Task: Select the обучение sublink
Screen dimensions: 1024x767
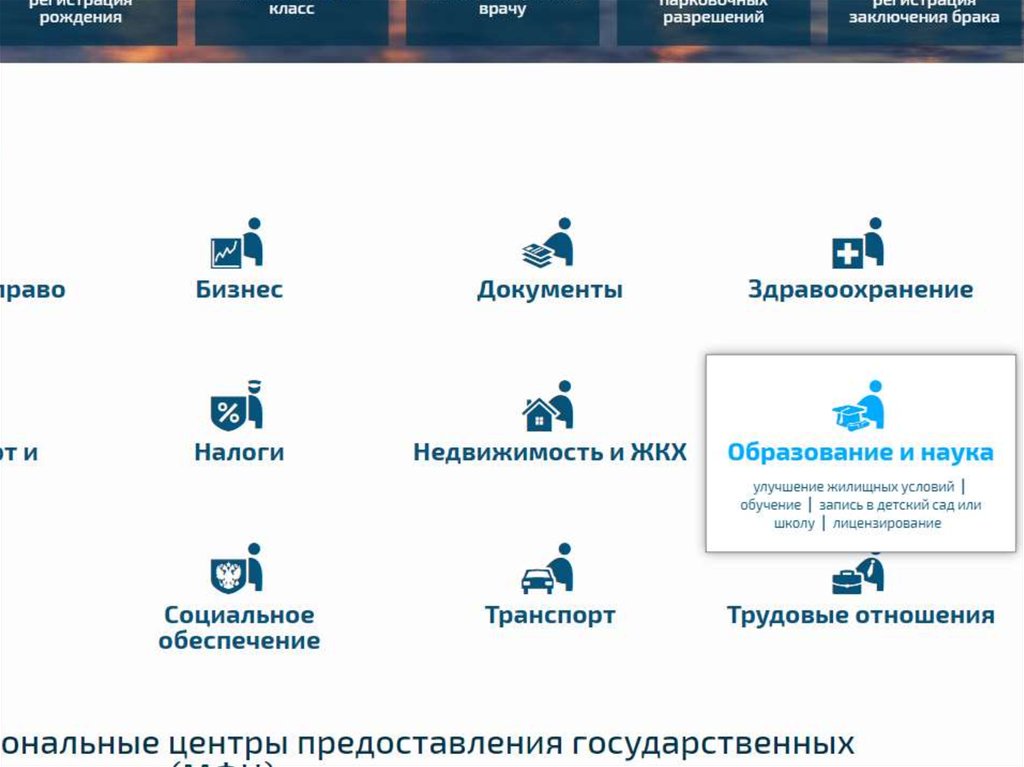Action: coord(771,505)
